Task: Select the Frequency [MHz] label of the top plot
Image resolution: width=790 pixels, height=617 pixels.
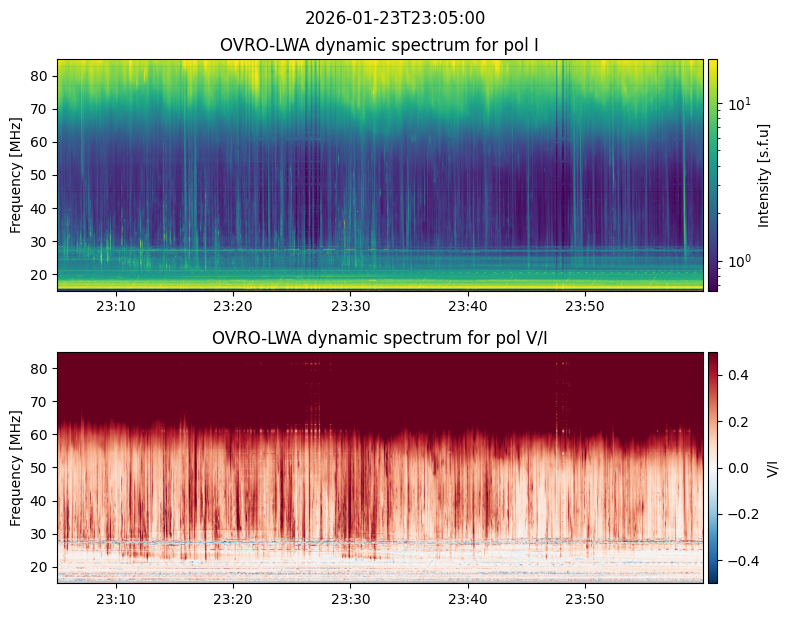Action: 16,175
